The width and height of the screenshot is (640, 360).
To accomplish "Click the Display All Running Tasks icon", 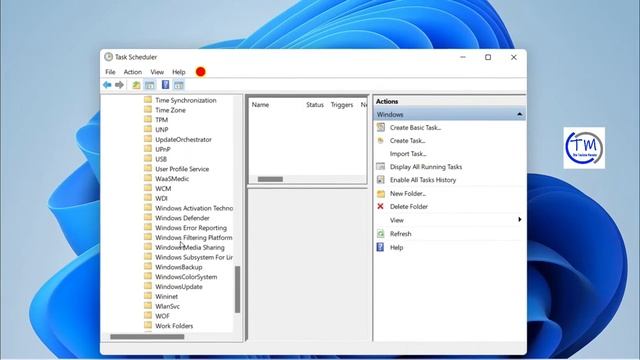I will pyautogui.click(x=380, y=167).
